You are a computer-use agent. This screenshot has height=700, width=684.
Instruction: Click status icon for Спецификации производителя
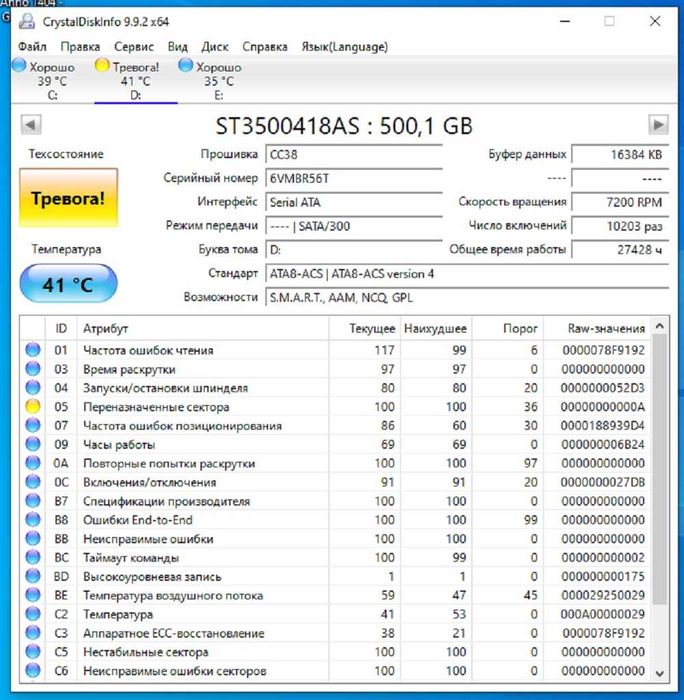click(33, 500)
